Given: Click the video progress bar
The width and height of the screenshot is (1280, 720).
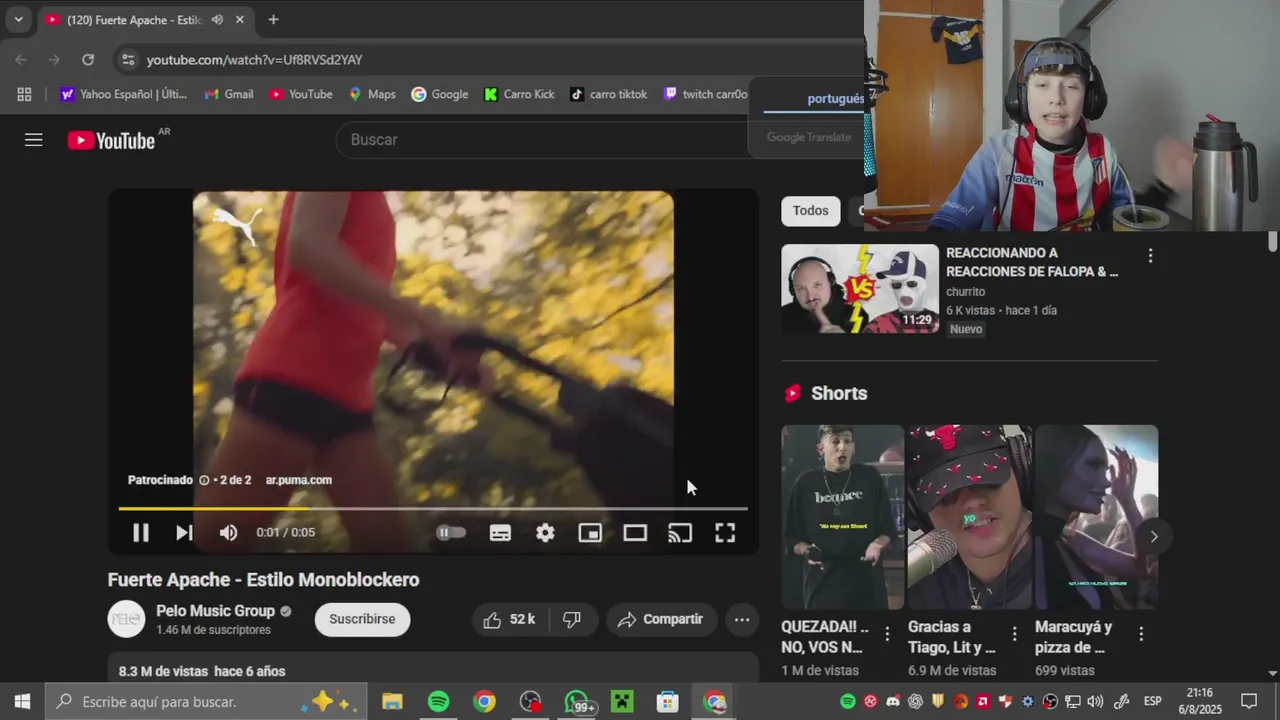Looking at the screenshot, I should [x=433, y=509].
